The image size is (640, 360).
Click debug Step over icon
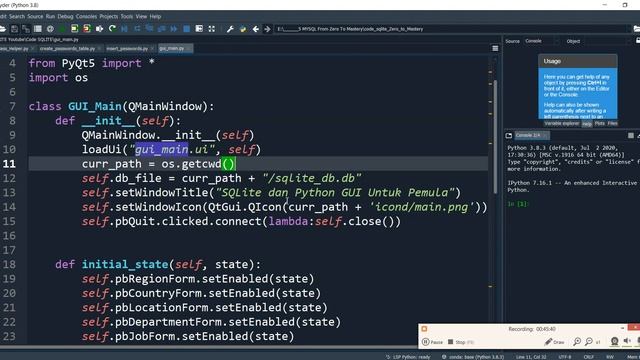tap(137, 29)
